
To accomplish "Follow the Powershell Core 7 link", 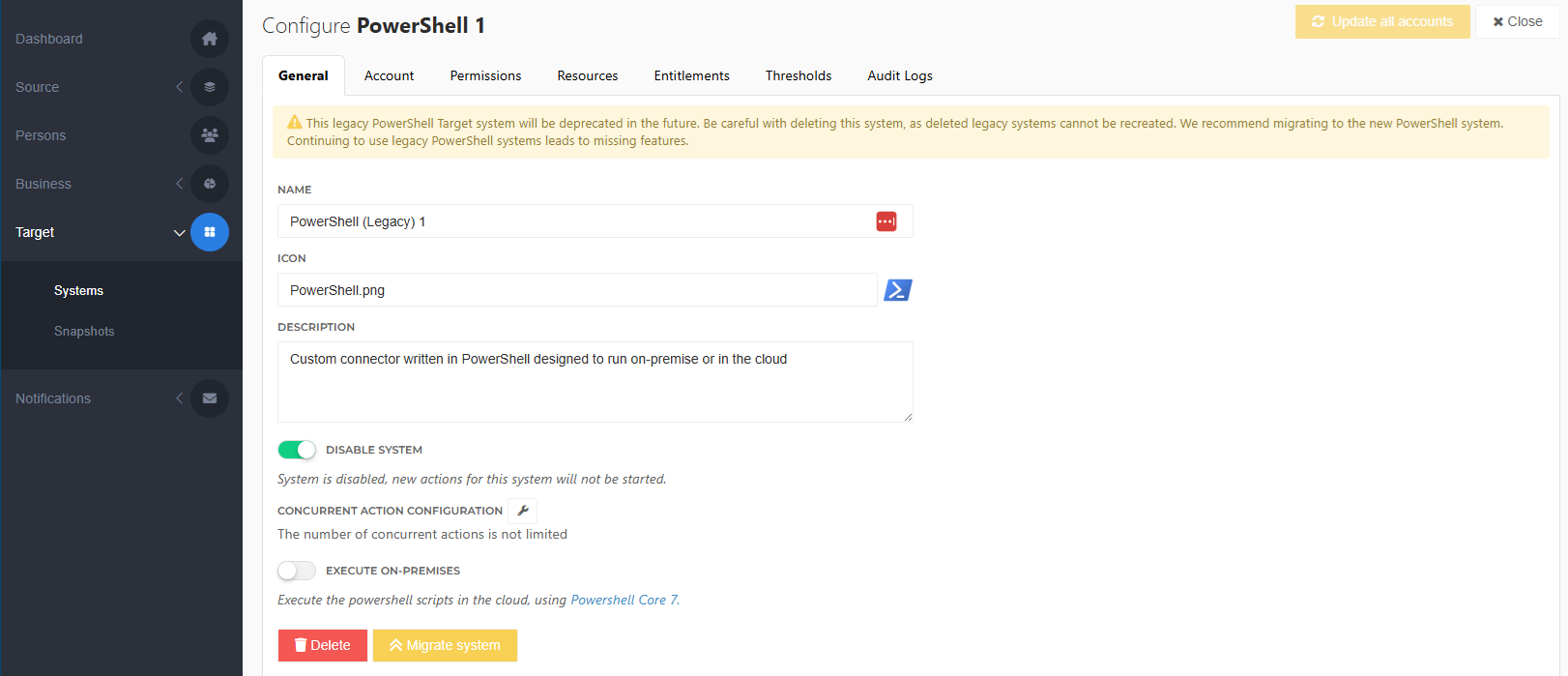I will click(624, 600).
